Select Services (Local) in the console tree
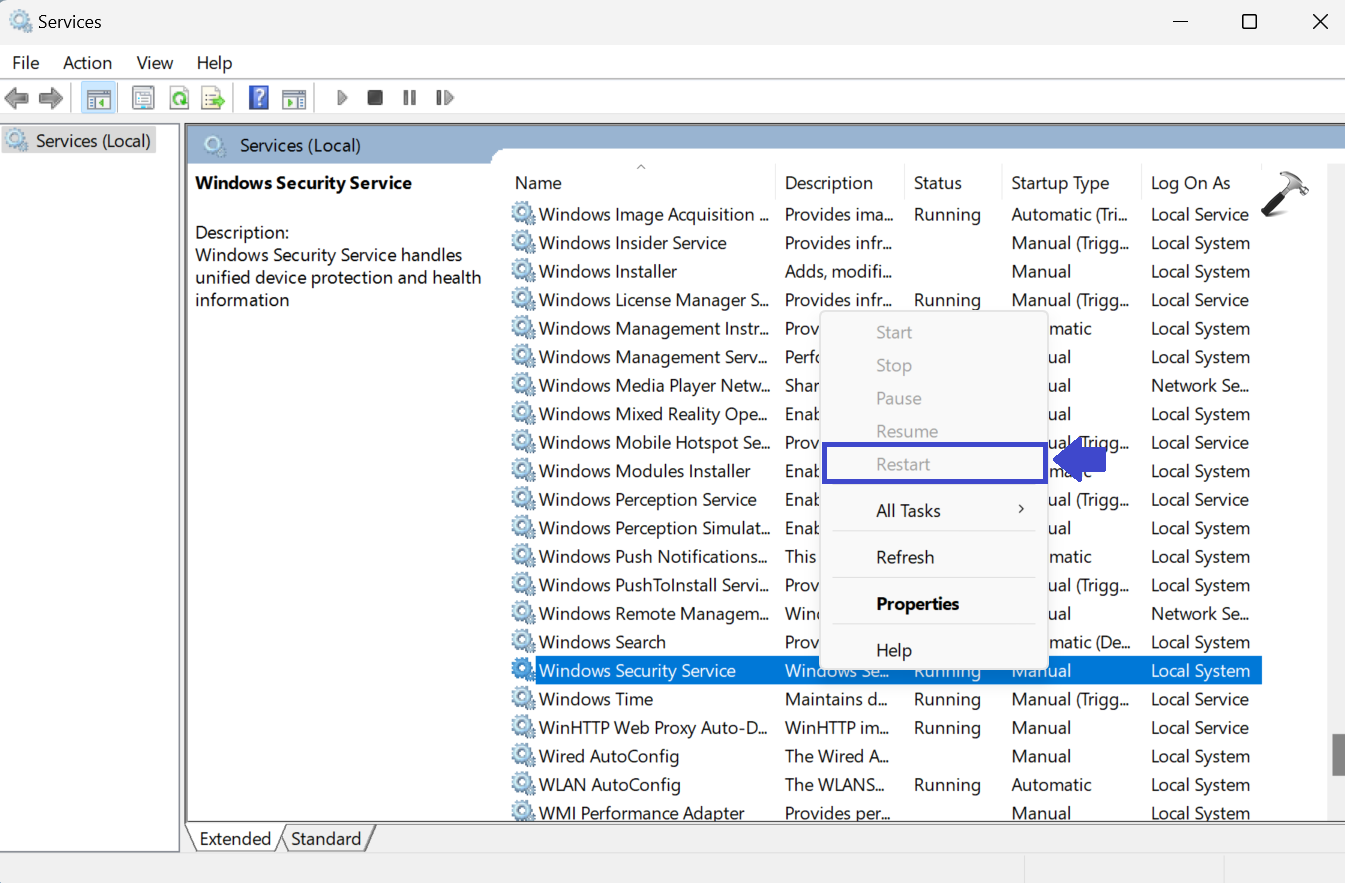The image size is (1345, 883). [x=93, y=141]
